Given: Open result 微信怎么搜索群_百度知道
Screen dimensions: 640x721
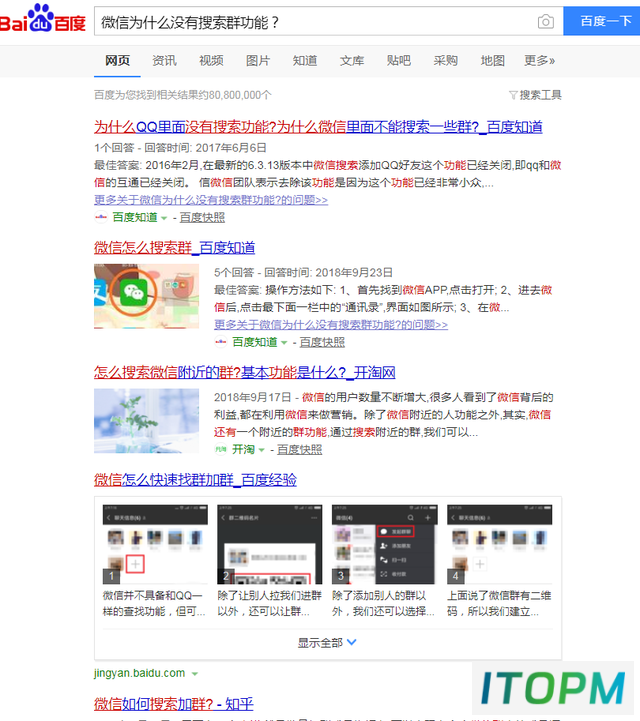Looking at the screenshot, I should tap(174, 248).
